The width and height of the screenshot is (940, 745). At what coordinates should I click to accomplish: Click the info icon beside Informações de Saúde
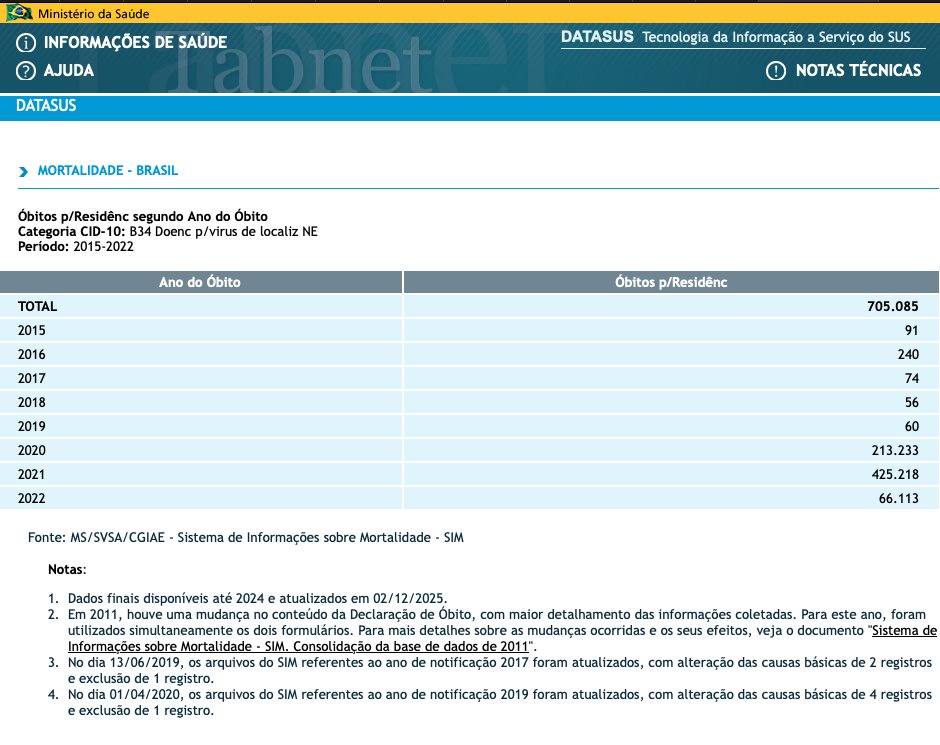pos(26,43)
